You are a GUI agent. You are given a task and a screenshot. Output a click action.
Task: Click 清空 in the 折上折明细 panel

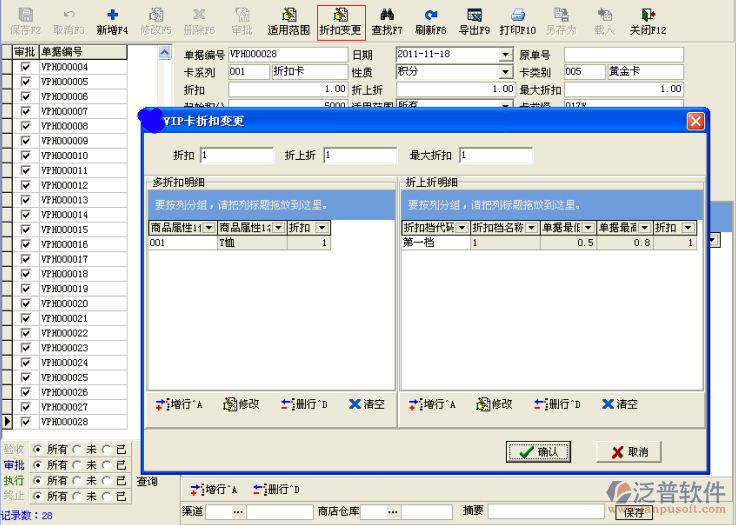[618, 404]
